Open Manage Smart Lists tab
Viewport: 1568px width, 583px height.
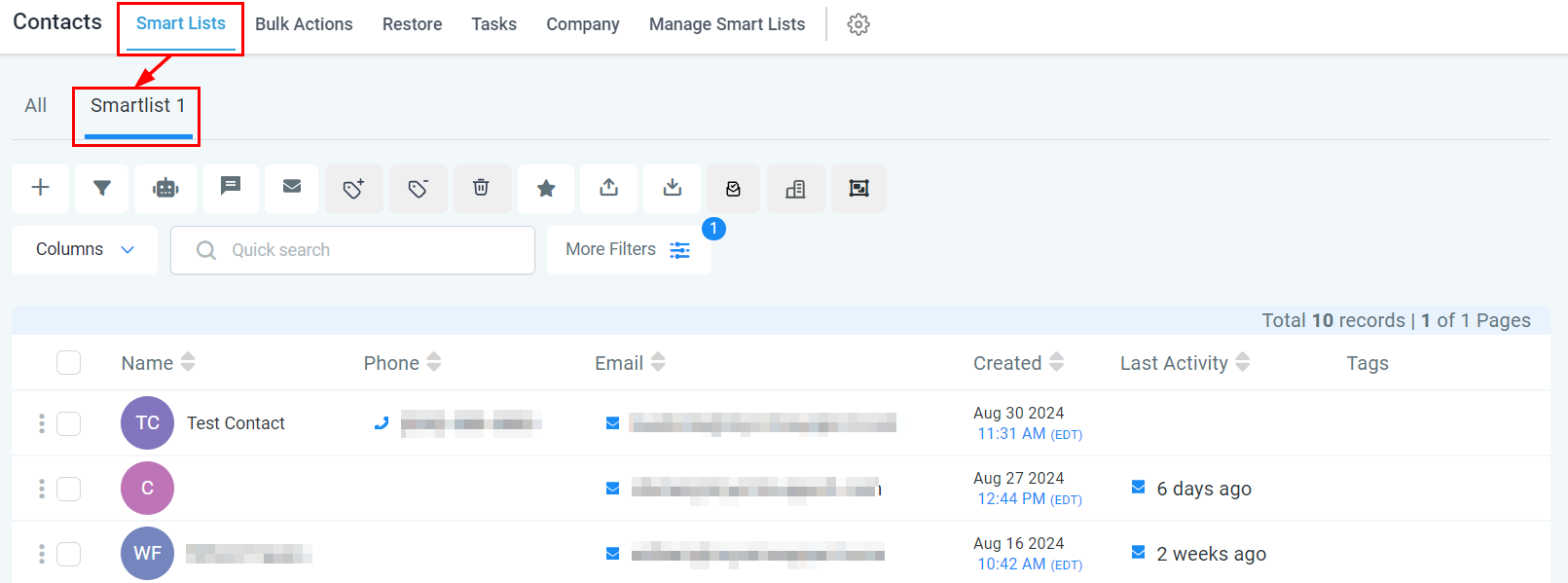(x=727, y=24)
